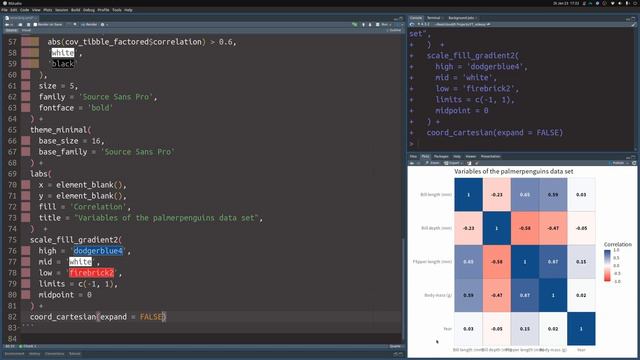Open the Viewer tab
This screenshot has height=360, width=640.
click(471, 156)
